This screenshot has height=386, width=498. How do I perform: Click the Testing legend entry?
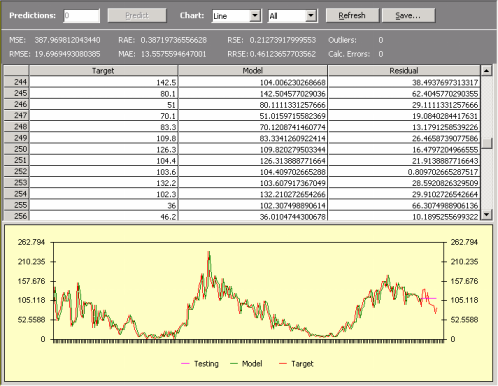pos(200,364)
